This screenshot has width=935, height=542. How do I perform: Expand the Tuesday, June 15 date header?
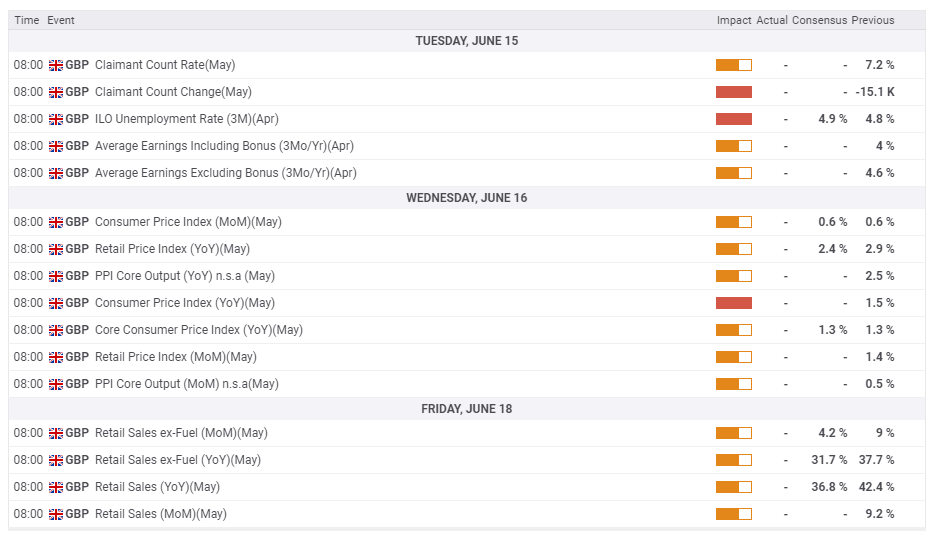pyautogui.click(x=467, y=41)
